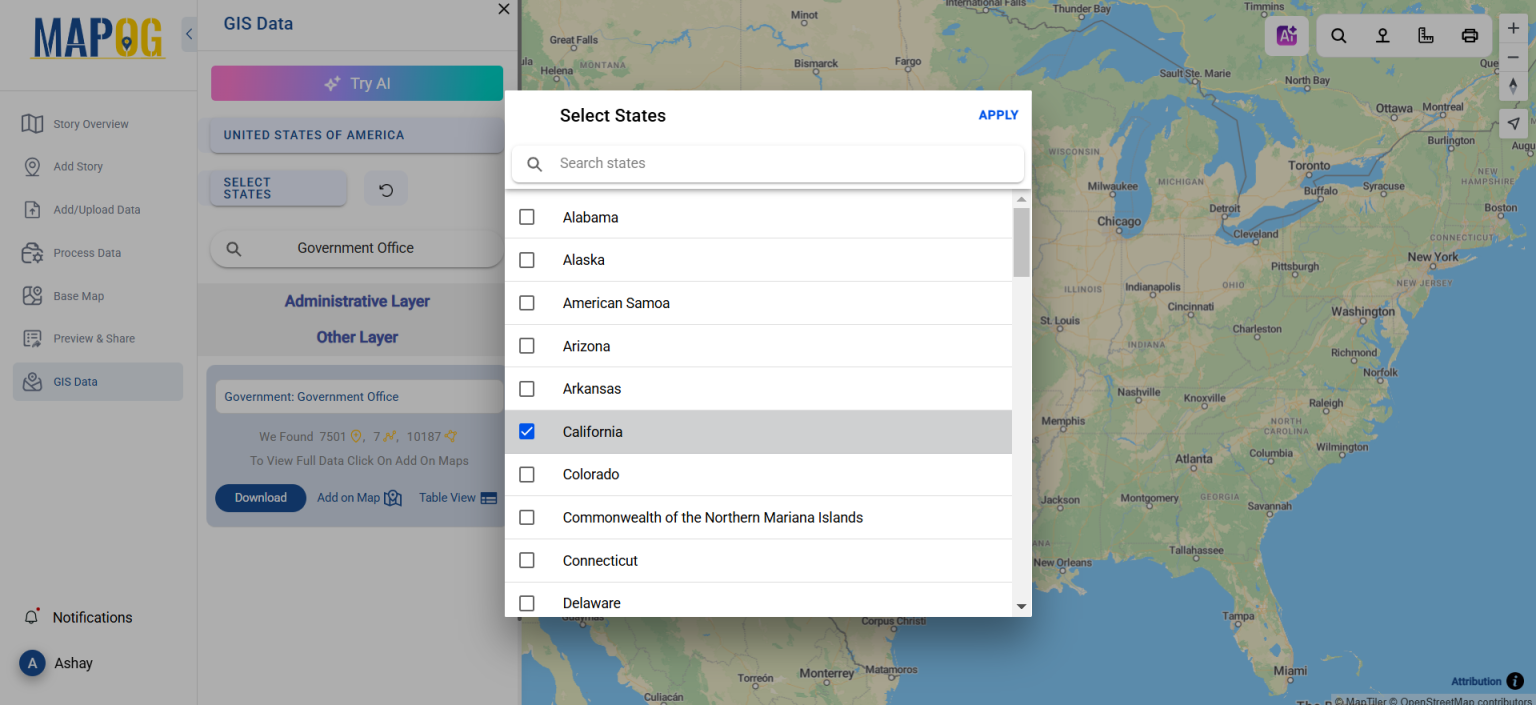The width and height of the screenshot is (1536, 705).
Task: Reset the compass orientation icon
Action: tap(1513, 86)
